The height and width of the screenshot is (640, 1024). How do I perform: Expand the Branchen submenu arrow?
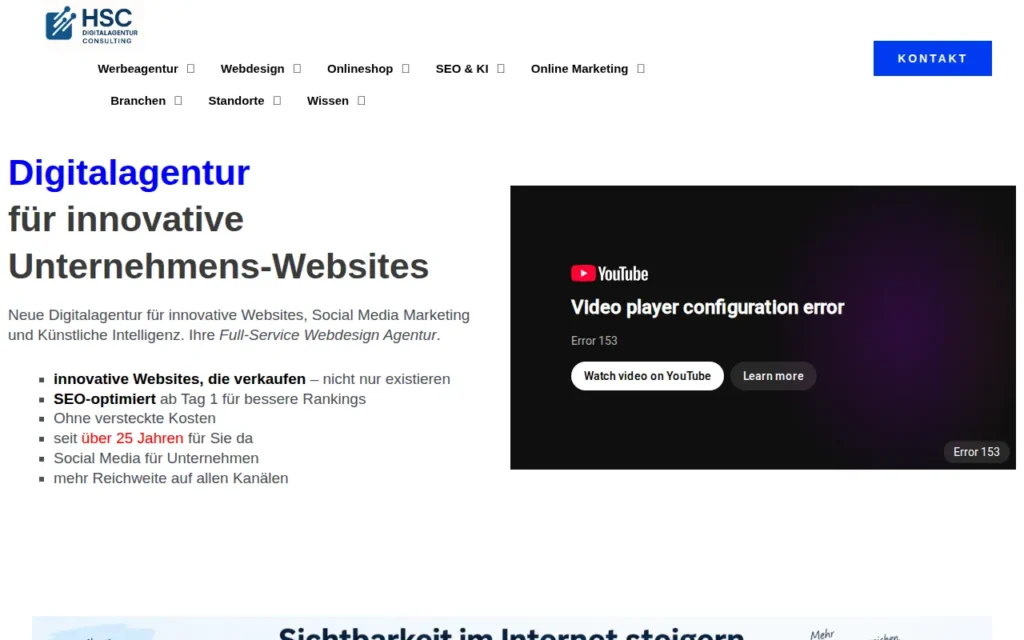[178, 101]
